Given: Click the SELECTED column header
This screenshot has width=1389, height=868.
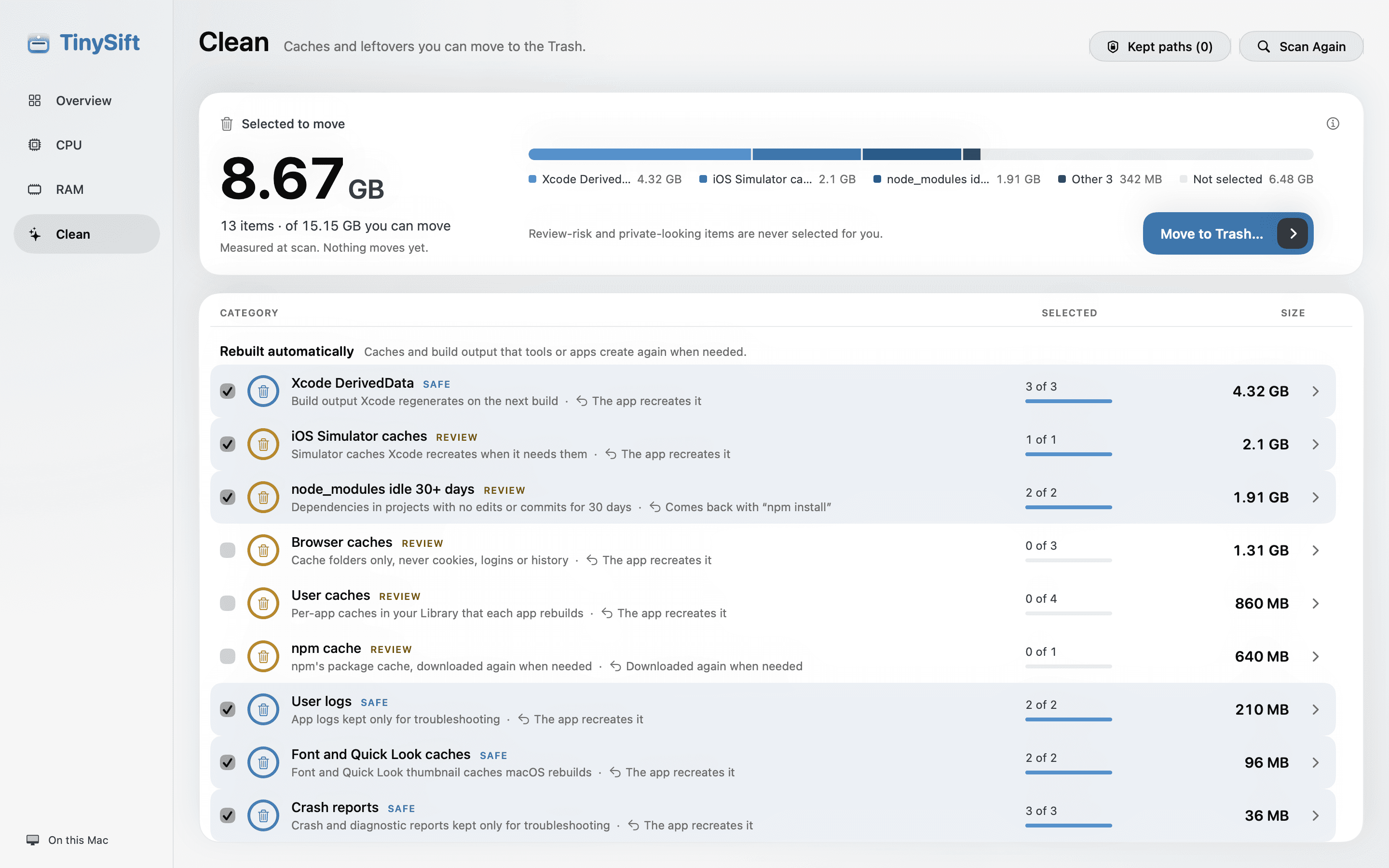Looking at the screenshot, I should click(x=1069, y=313).
